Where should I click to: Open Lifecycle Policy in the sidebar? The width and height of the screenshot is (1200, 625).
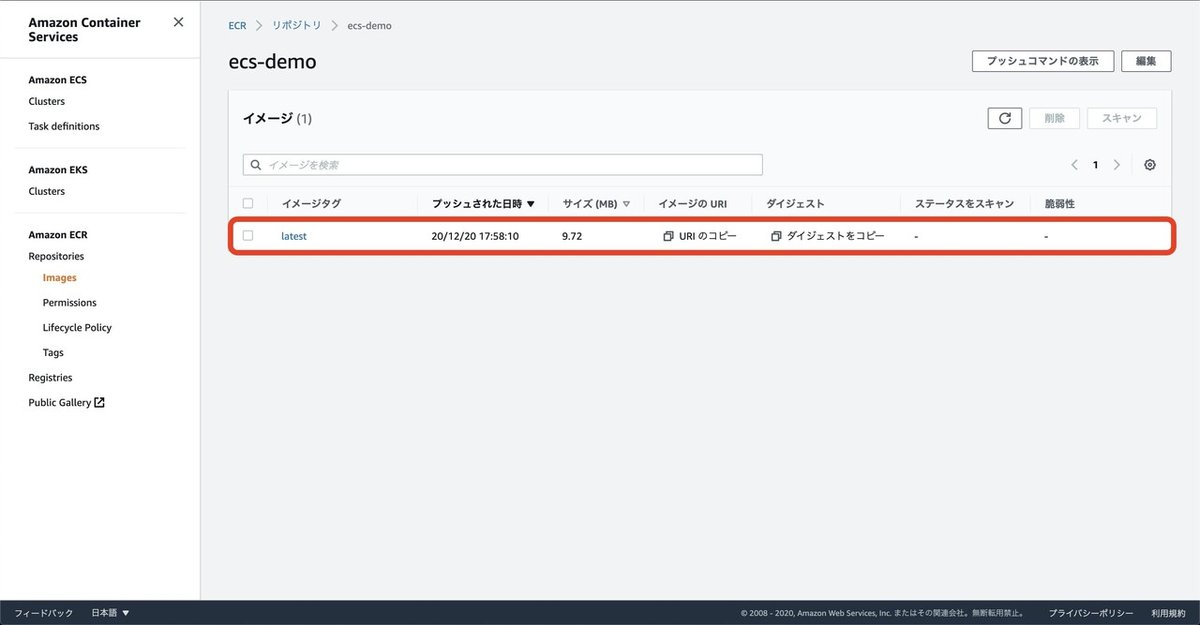coord(77,328)
